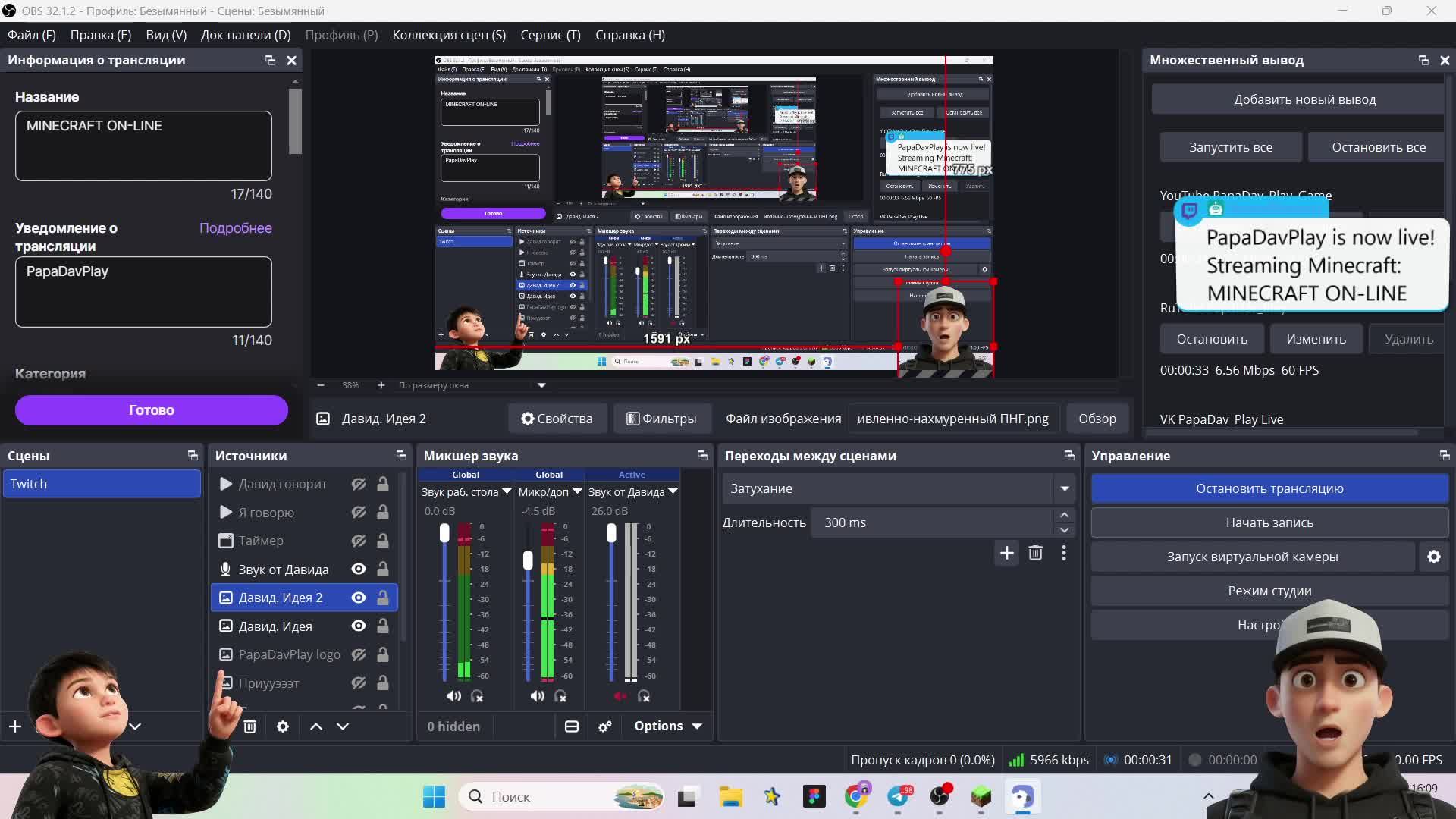Open virtual camera settings gear
1456x819 pixels.
pyautogui.click(x=1434, y=557)
